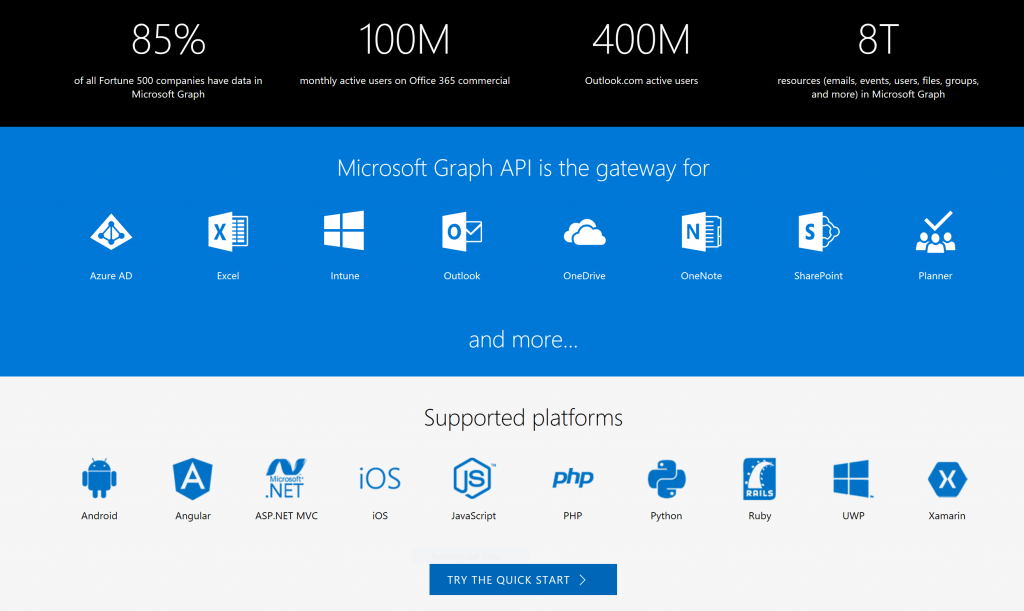Viewport: 1024px width, 611px height.
Task: Click the Try The Quick Start button
Action: (523, 579)
